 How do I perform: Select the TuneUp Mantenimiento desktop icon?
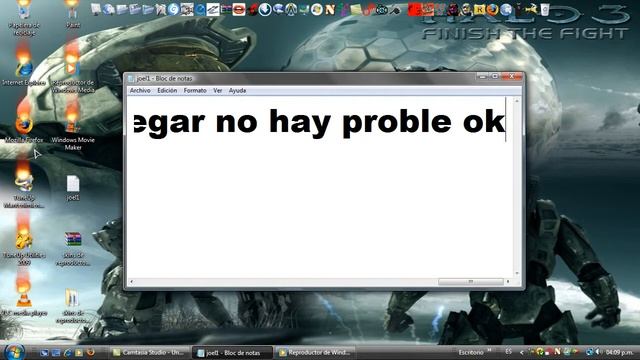click(x=24, y=188)
